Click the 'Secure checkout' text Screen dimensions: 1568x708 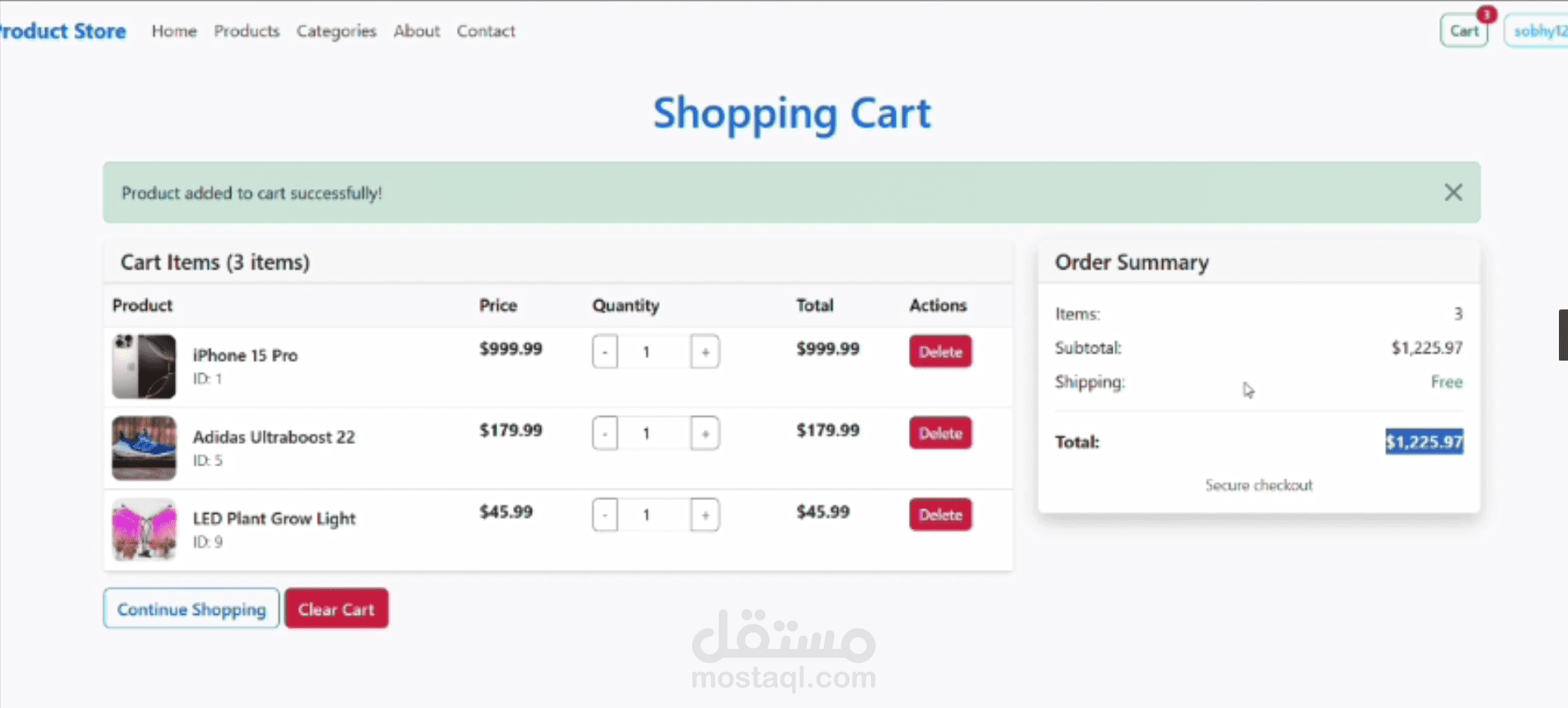click(1259, 485)
